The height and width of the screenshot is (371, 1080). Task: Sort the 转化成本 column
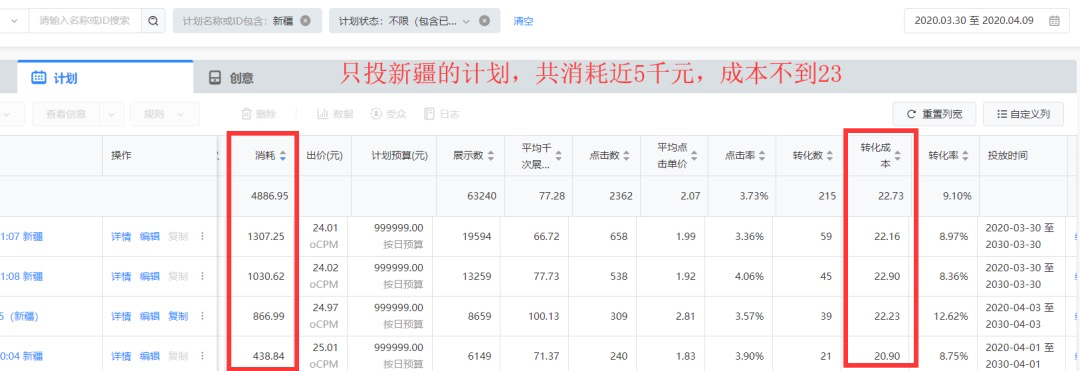(x=897, y=156)
